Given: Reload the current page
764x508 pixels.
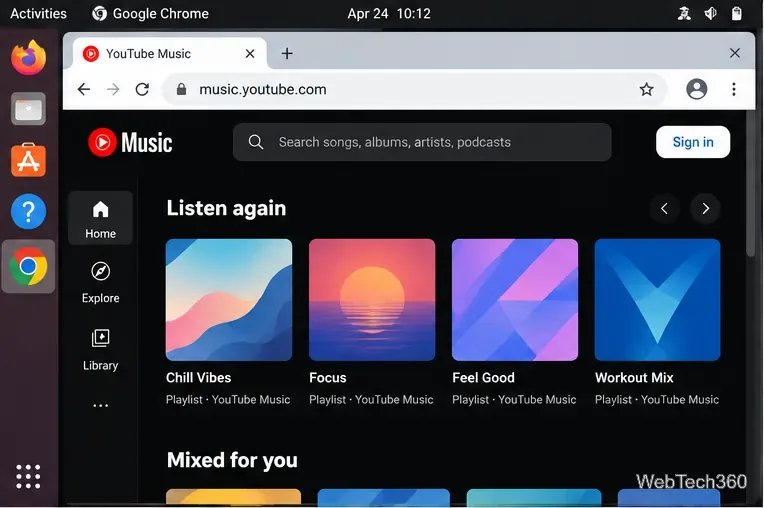Looking at the screenshot, I should coord(142,89).
